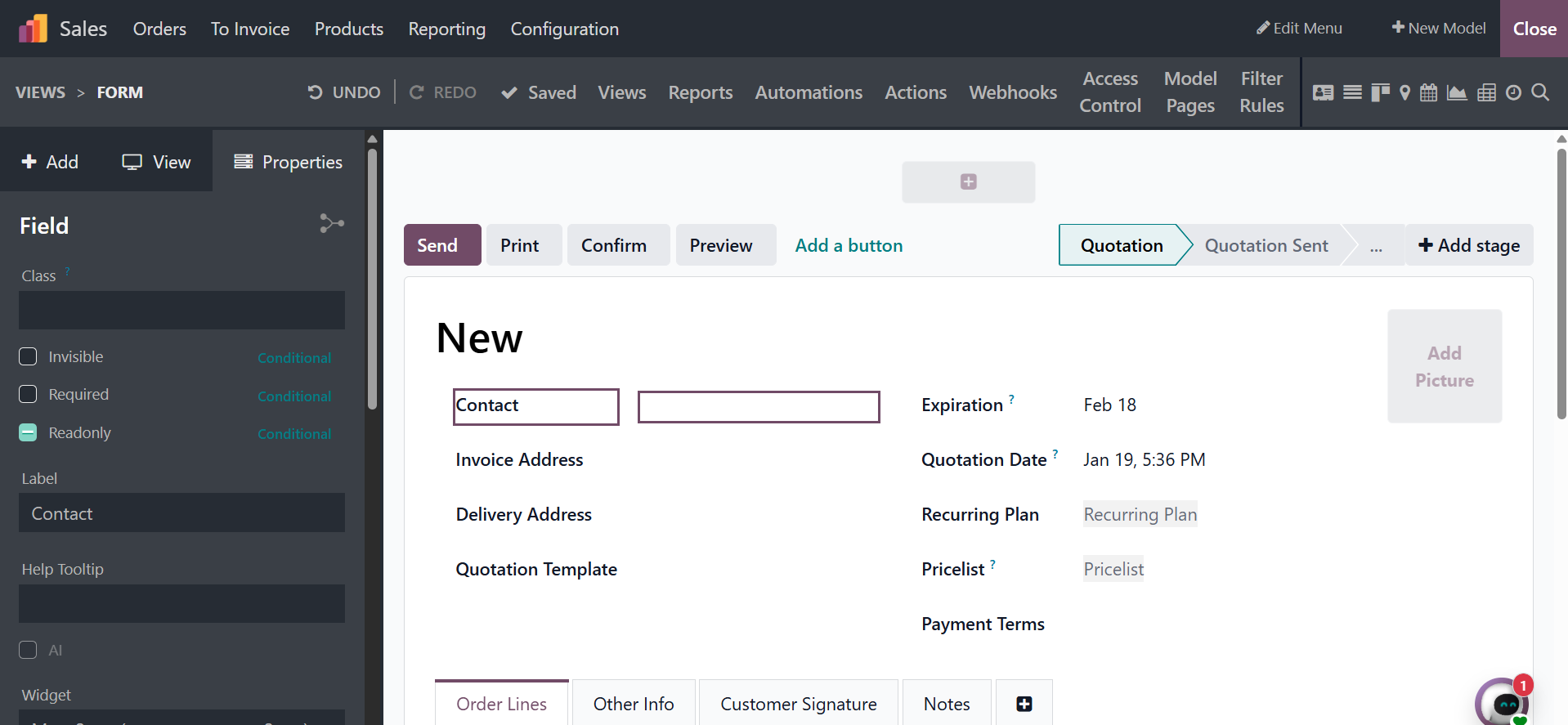Click the Add a button link
Screen dimensions: 1568x725
(x=849, y=246)
